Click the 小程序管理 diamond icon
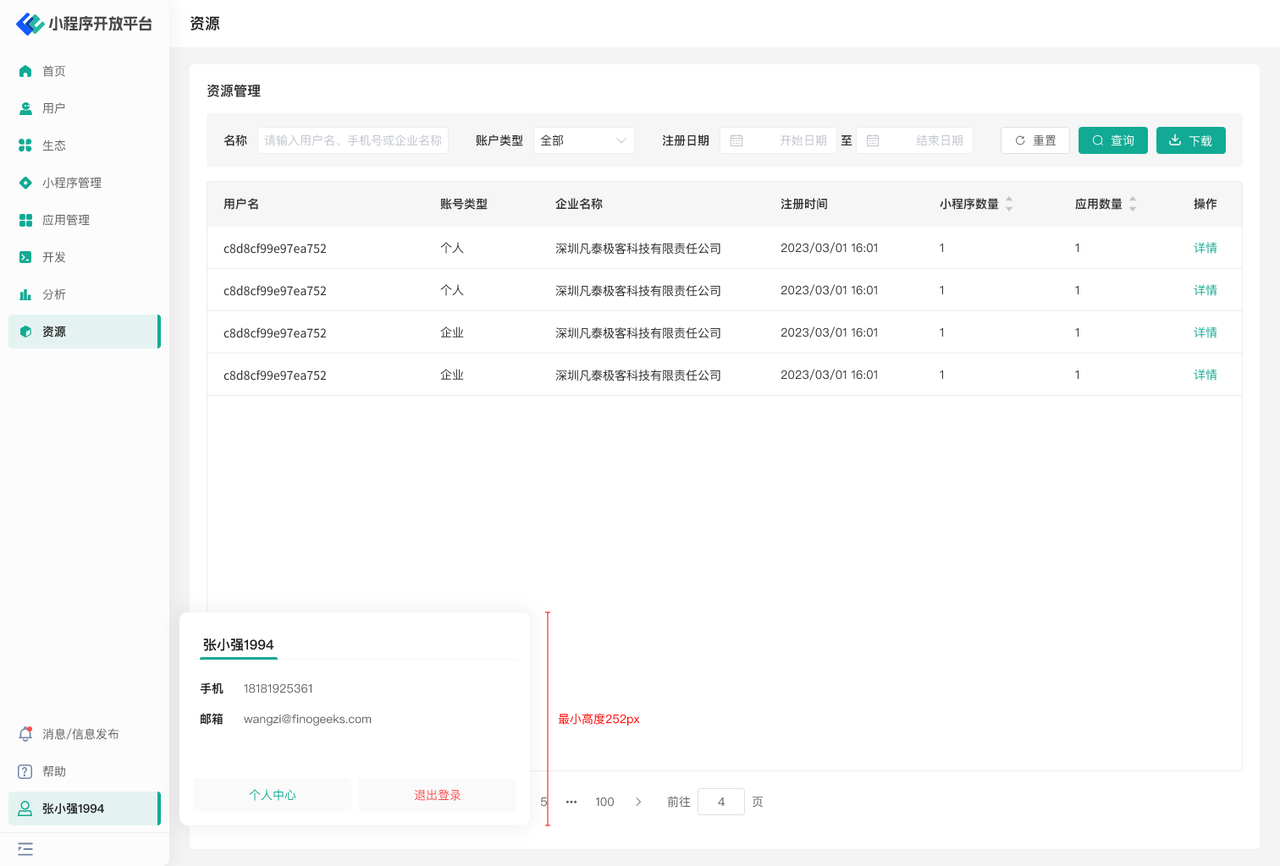 (x=26, y=183)
